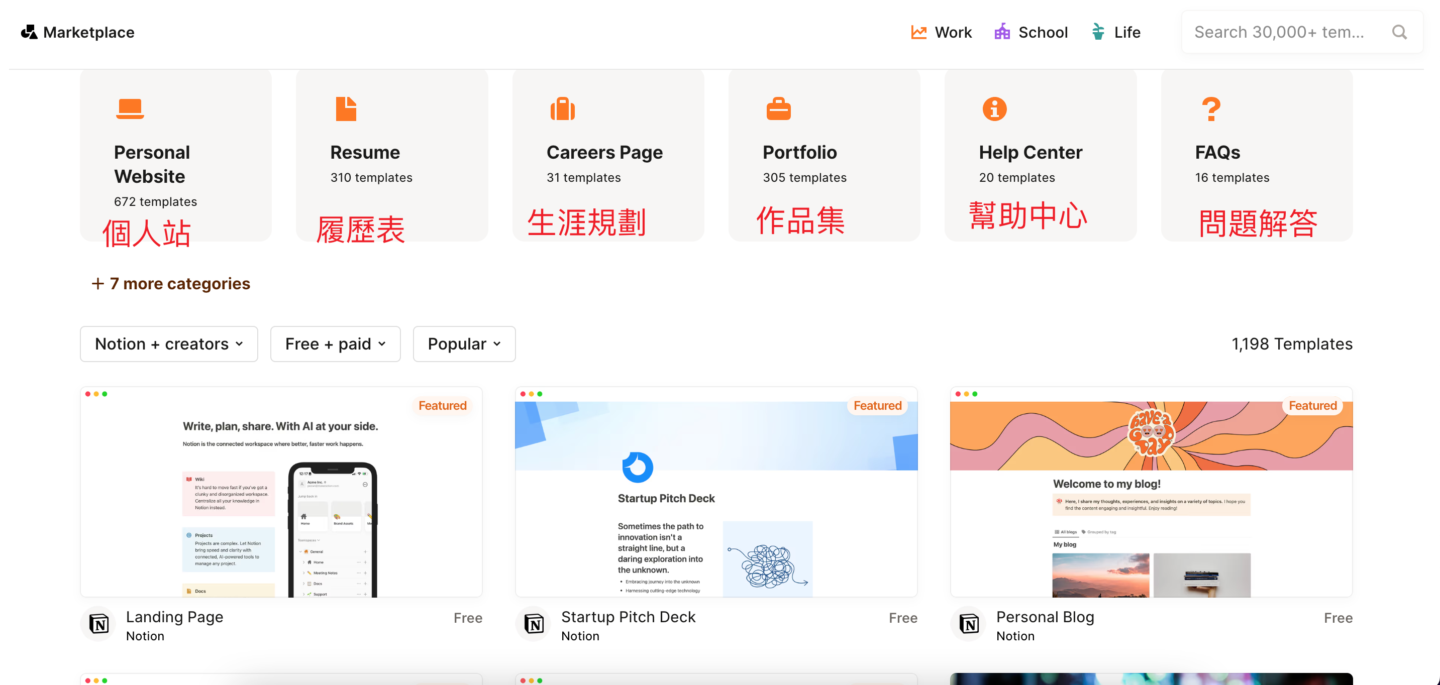Open the Personal Website category title
The width and height of the screenshot is (1440, 685).
click(x=152, y=164)
